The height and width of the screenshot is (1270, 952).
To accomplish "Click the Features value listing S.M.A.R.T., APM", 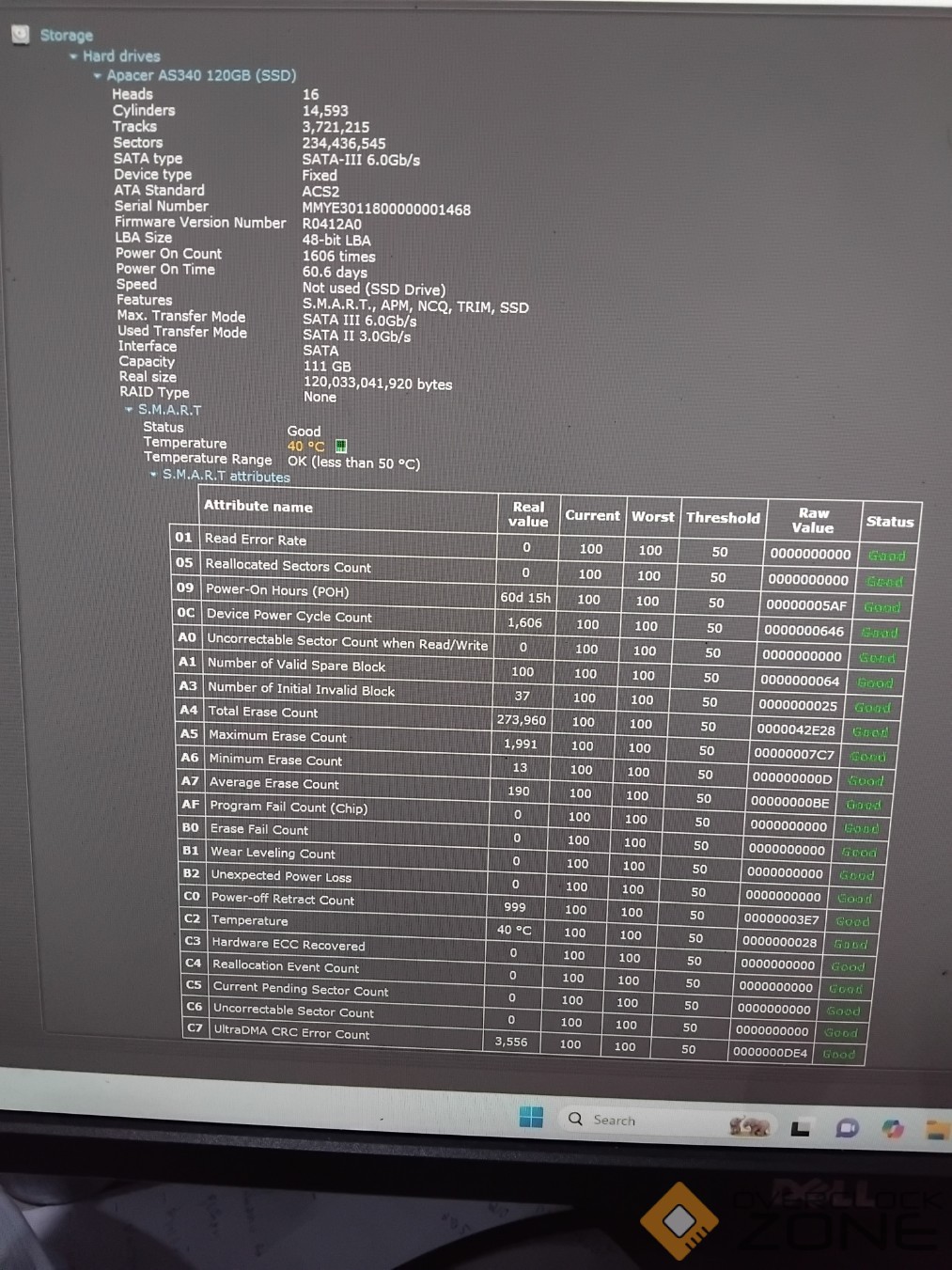I will [415, 306].
